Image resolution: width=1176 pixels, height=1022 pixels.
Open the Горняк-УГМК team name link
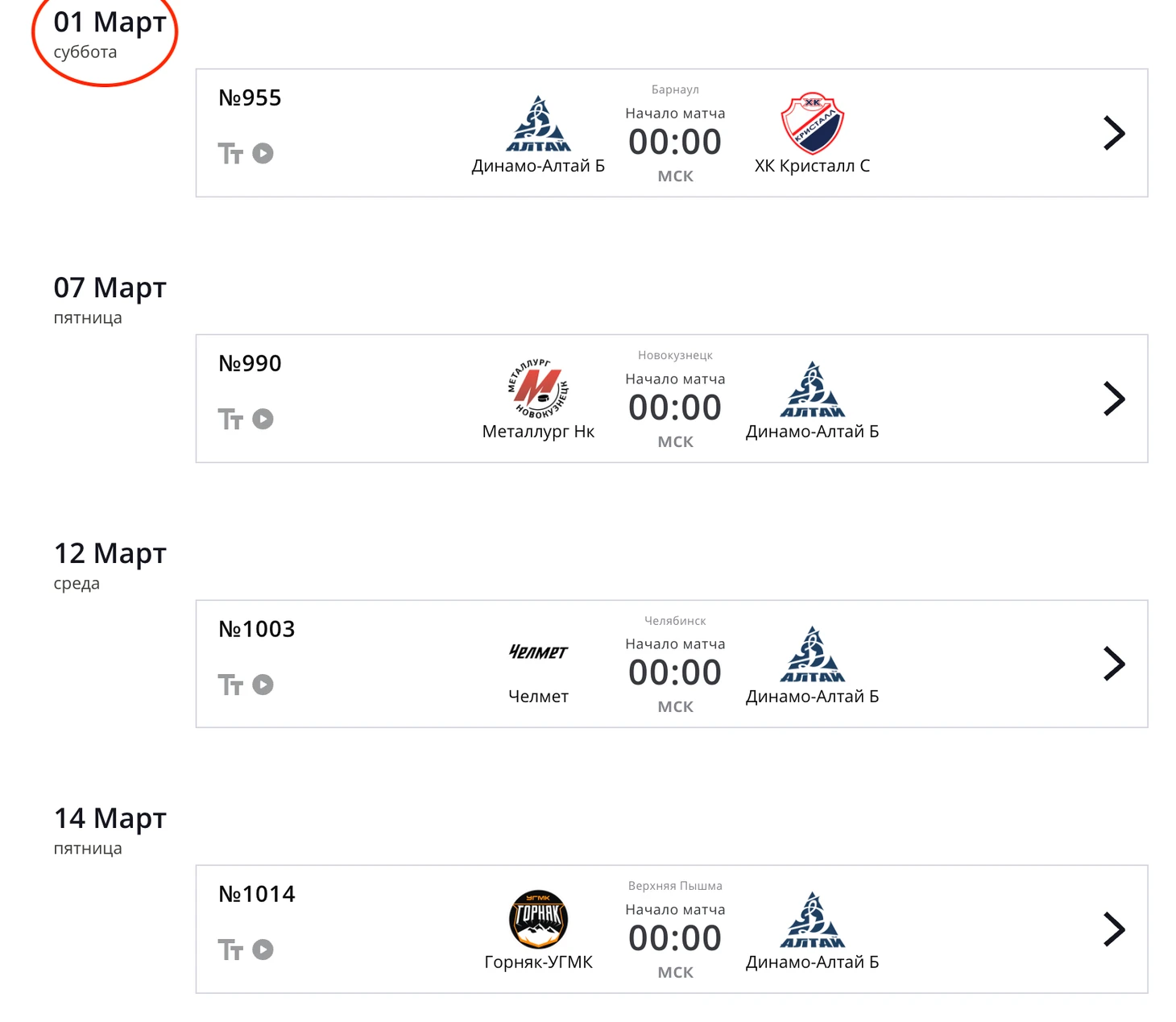pos(538,962)
